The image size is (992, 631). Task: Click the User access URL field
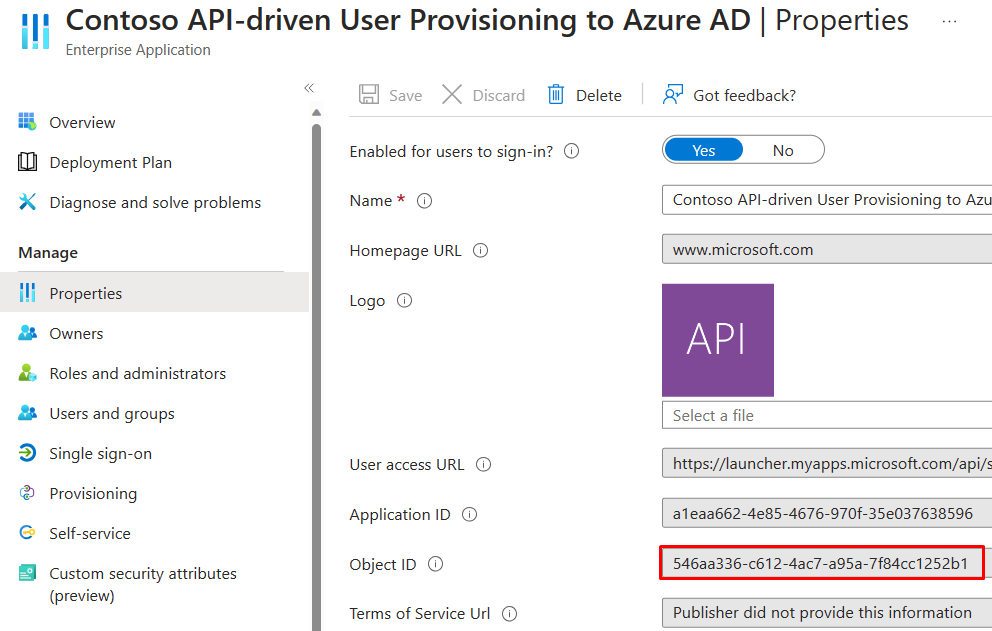[x=827, y=463]
